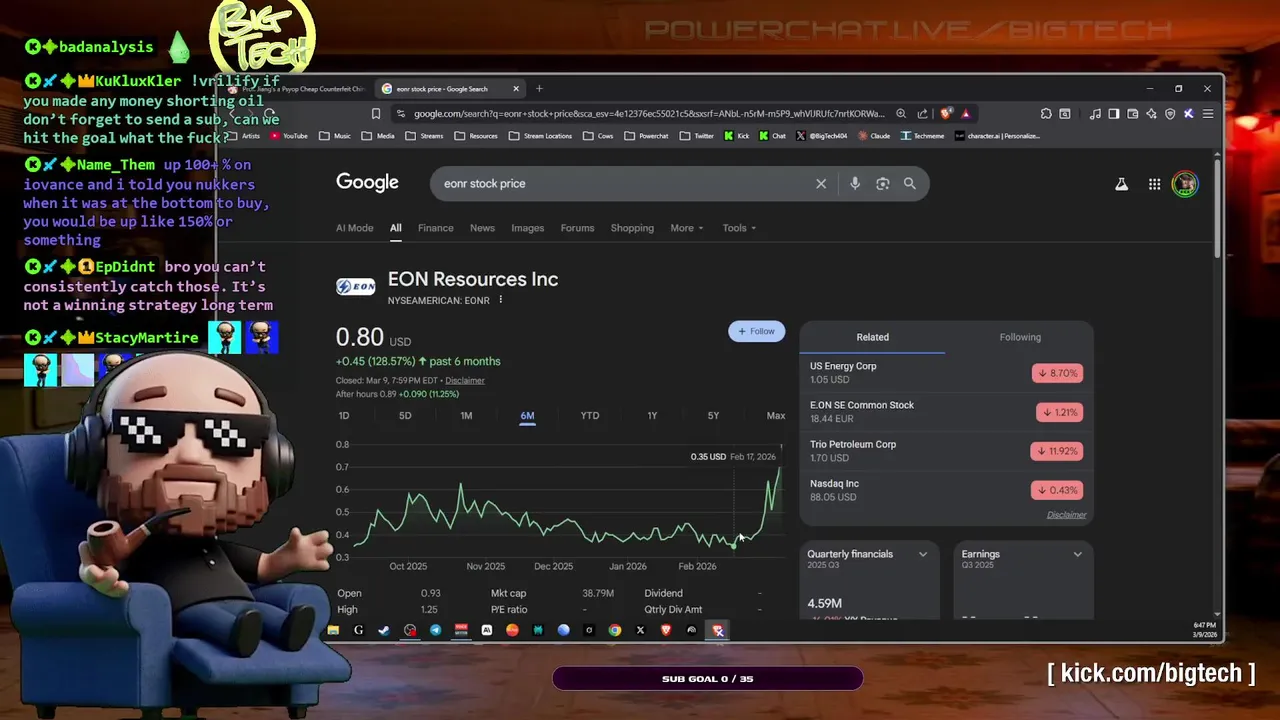1280x720 pixels.
Task: Open more options next to NYSEAMERICAN: EONR
Action: coord(501,300)
